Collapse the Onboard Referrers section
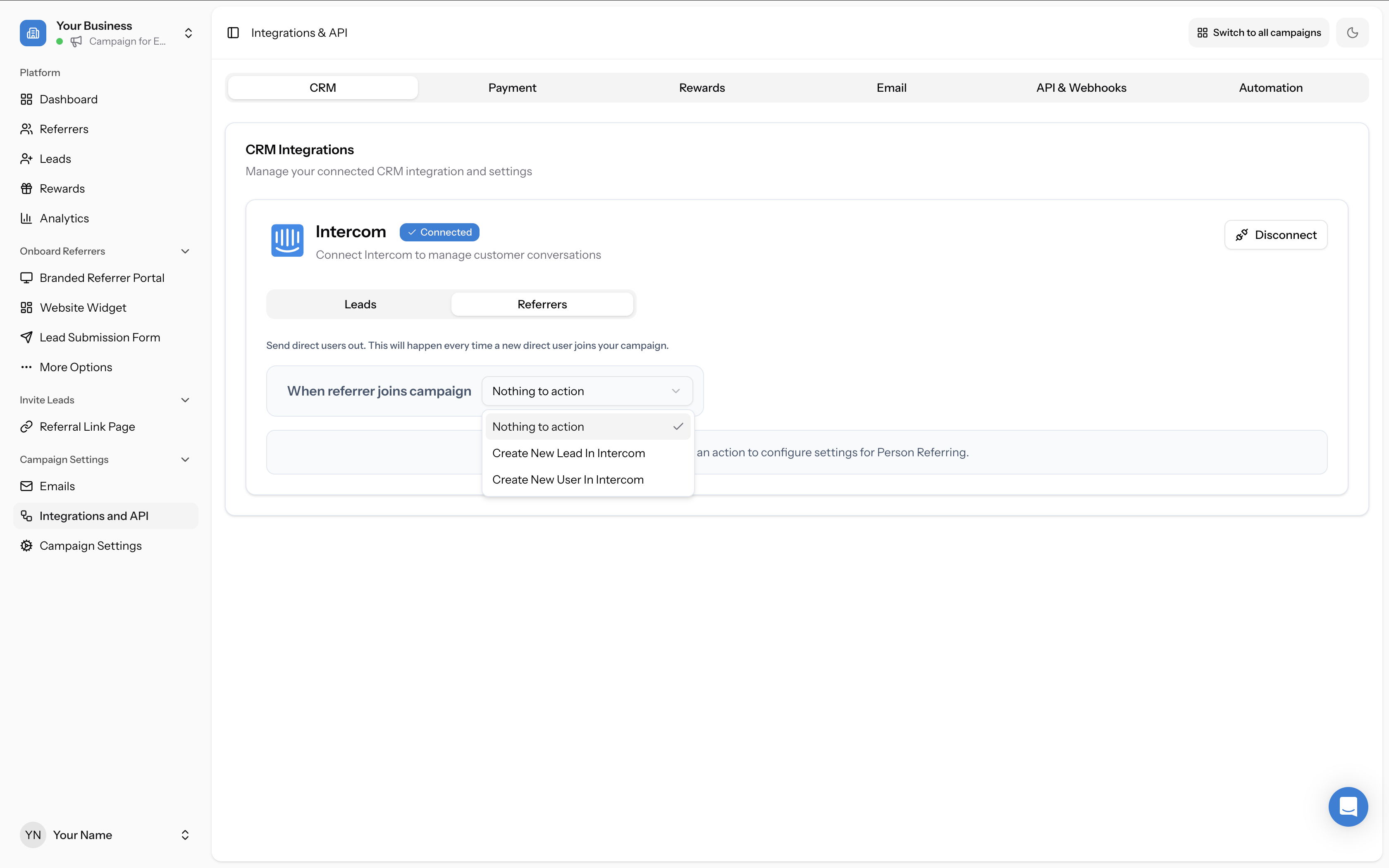 tap(185, 251)
